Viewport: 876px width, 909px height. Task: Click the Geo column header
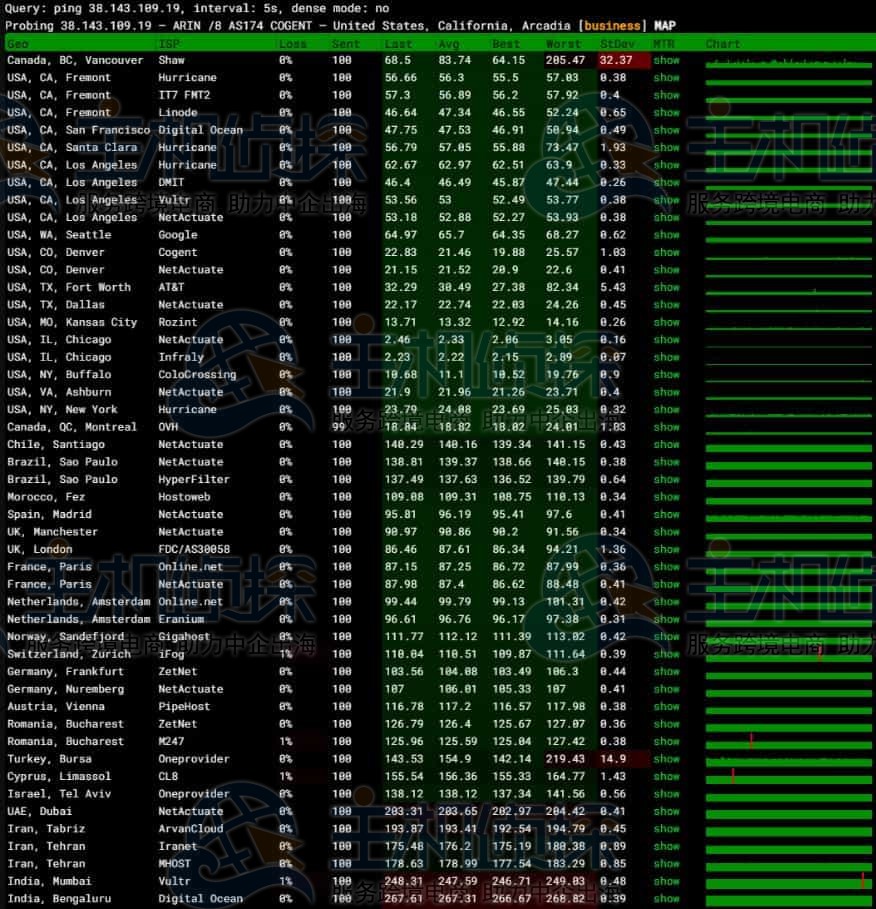click(18, 44)
